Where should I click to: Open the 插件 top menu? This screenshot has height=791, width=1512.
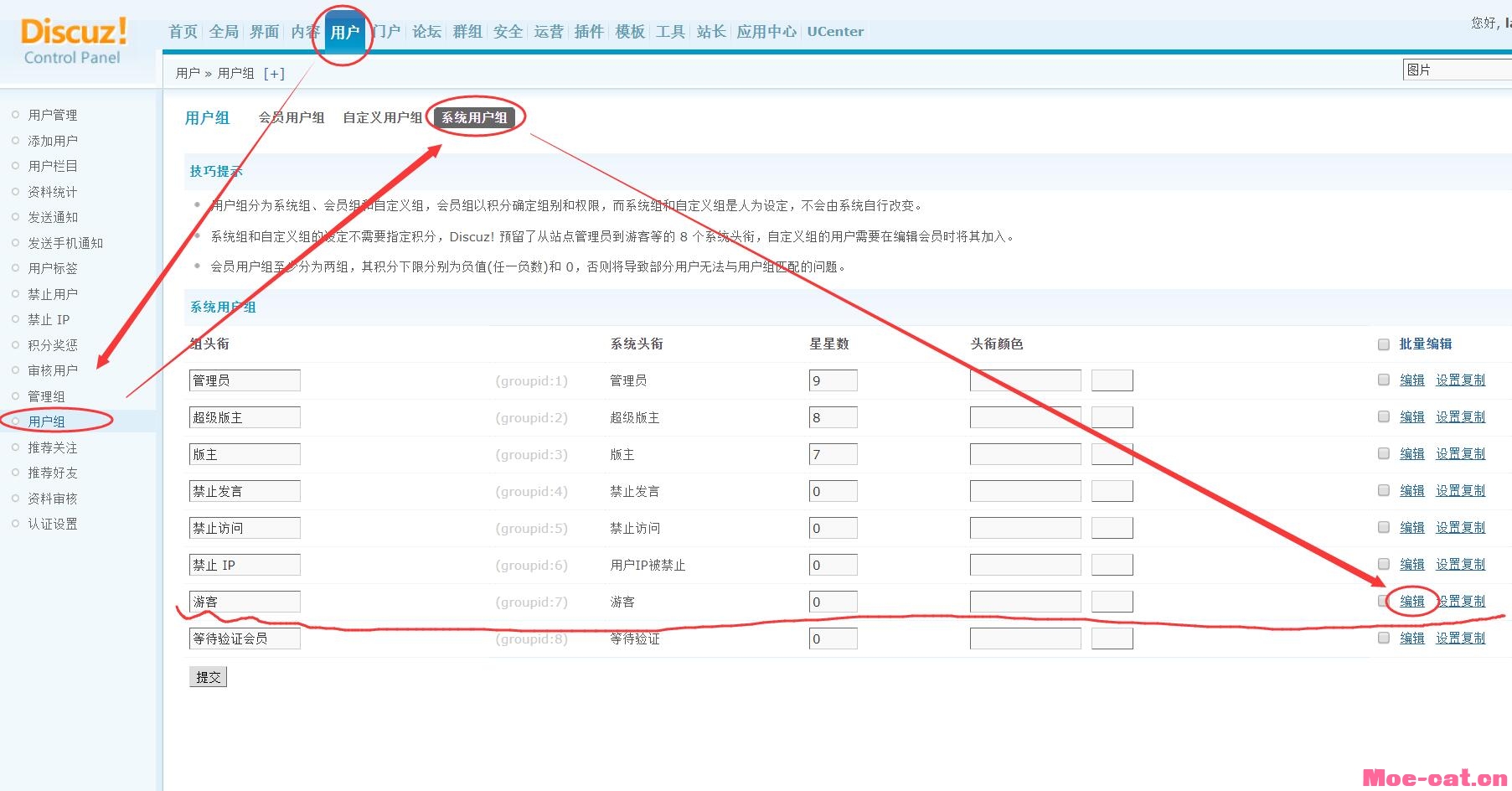(589, 32)
